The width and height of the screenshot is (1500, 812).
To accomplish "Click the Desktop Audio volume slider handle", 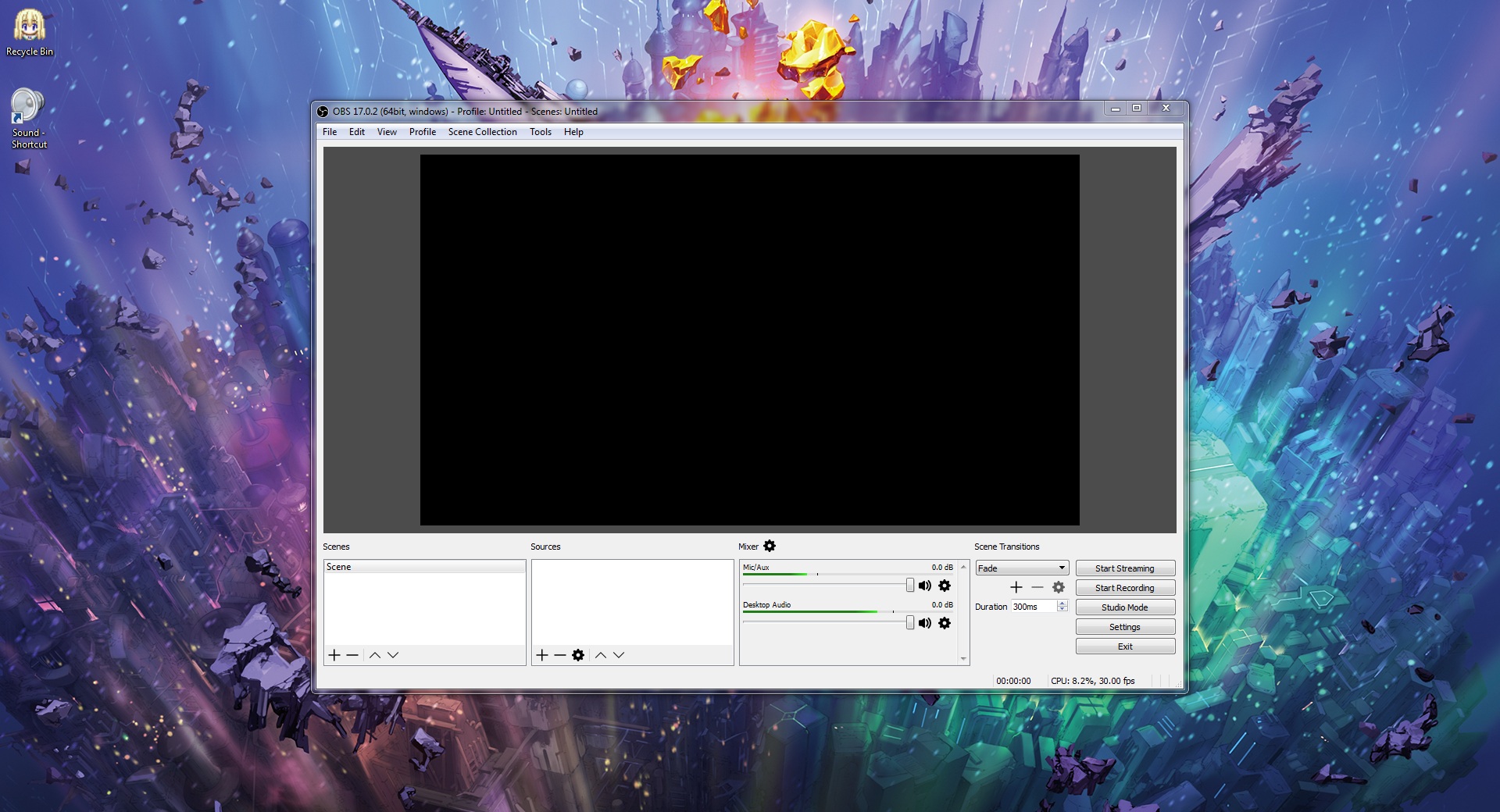I will click(x=910, y=623).
